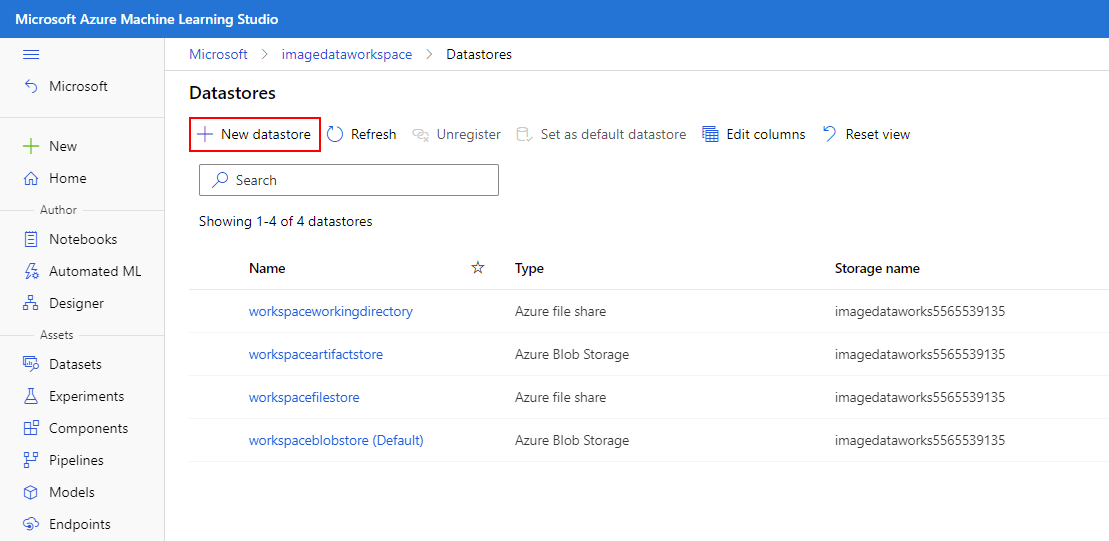The height and width of the screenshot is (541, 1109).
Task: Click the imagedataworkspace breadcrumb link
Action: click(x=347, y=54)
